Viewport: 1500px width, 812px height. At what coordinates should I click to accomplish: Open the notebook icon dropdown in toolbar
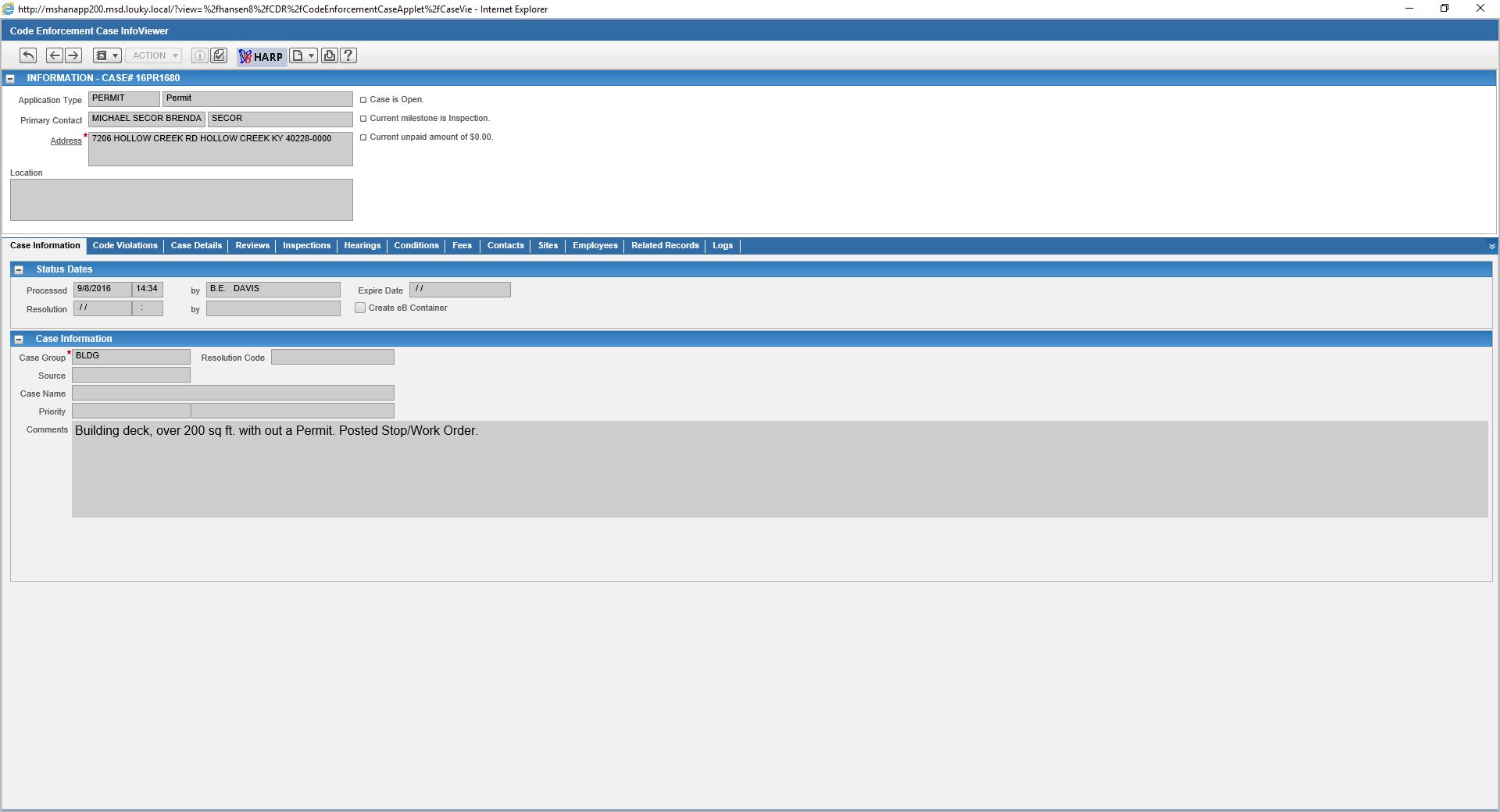107,55
